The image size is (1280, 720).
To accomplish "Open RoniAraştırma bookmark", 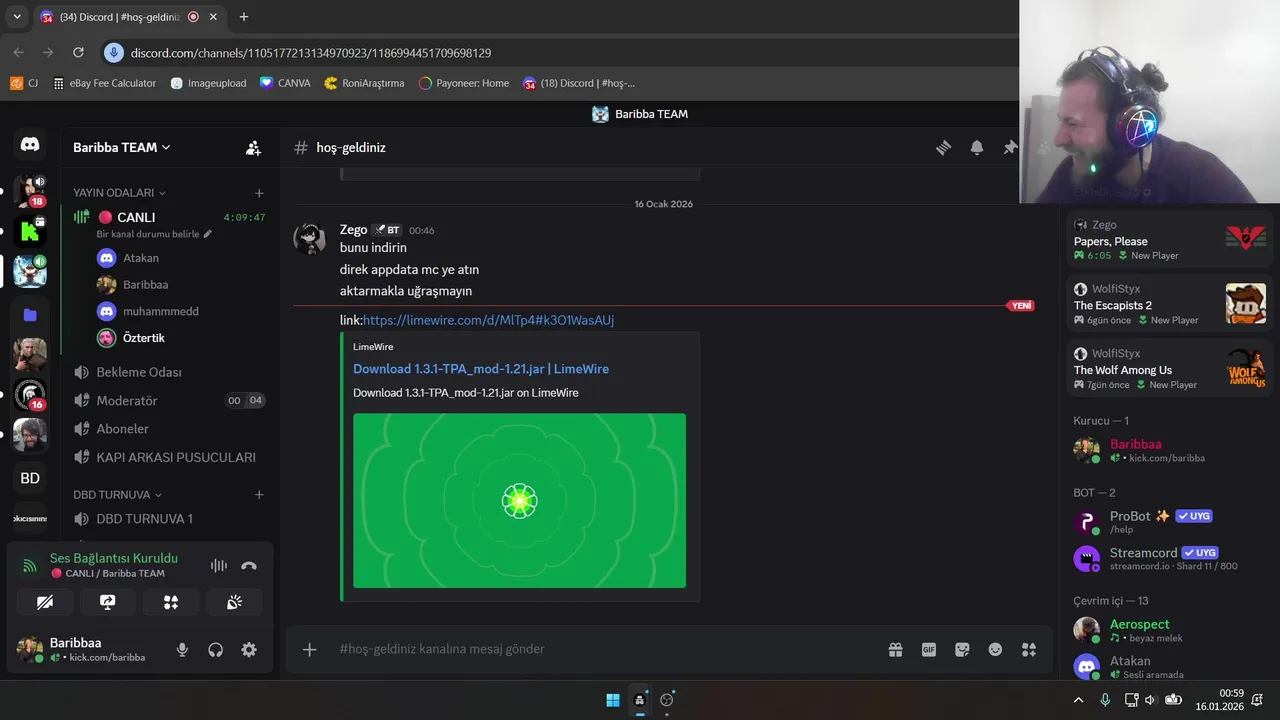I will coord(364,83).
